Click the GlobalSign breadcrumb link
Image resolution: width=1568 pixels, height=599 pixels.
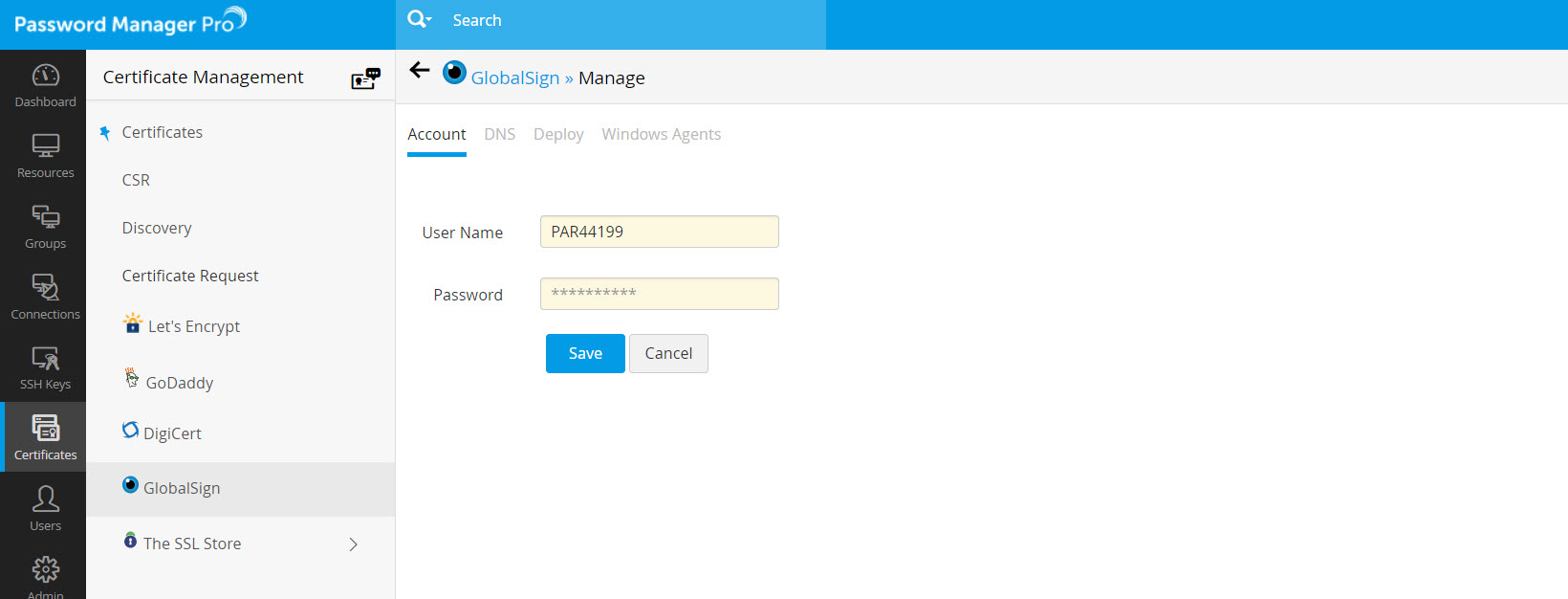coord(514,78)
